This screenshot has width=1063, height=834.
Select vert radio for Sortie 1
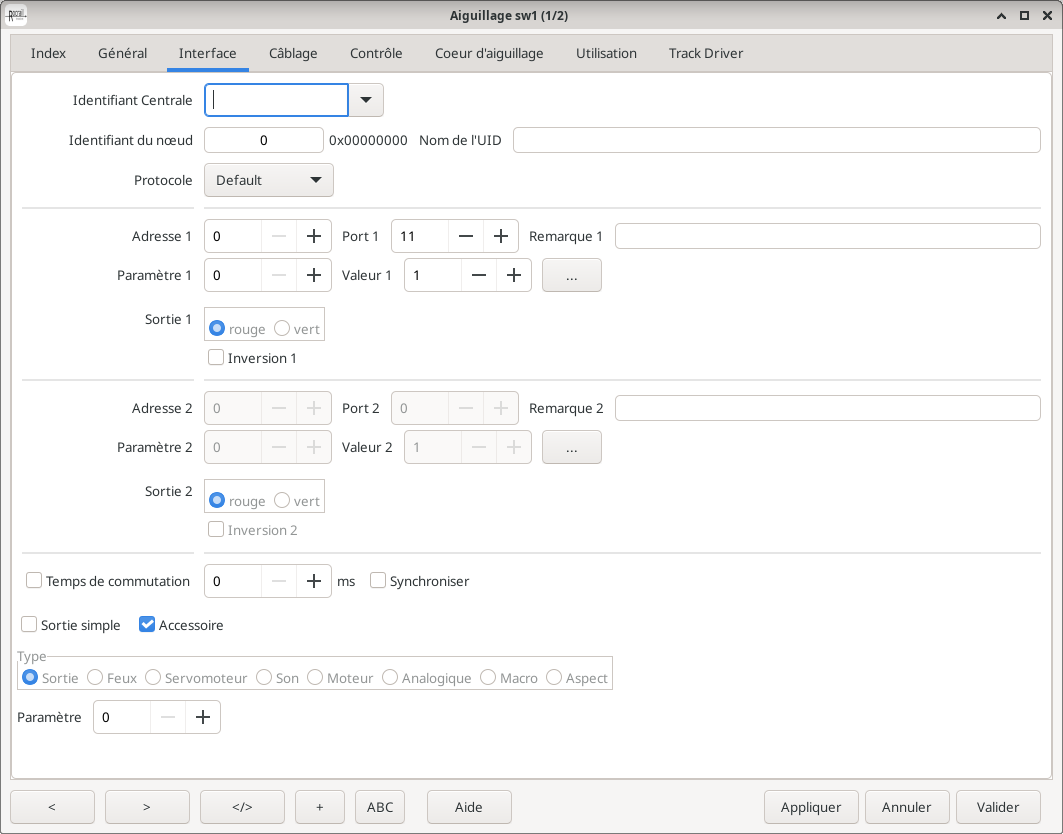coord(282,329)
